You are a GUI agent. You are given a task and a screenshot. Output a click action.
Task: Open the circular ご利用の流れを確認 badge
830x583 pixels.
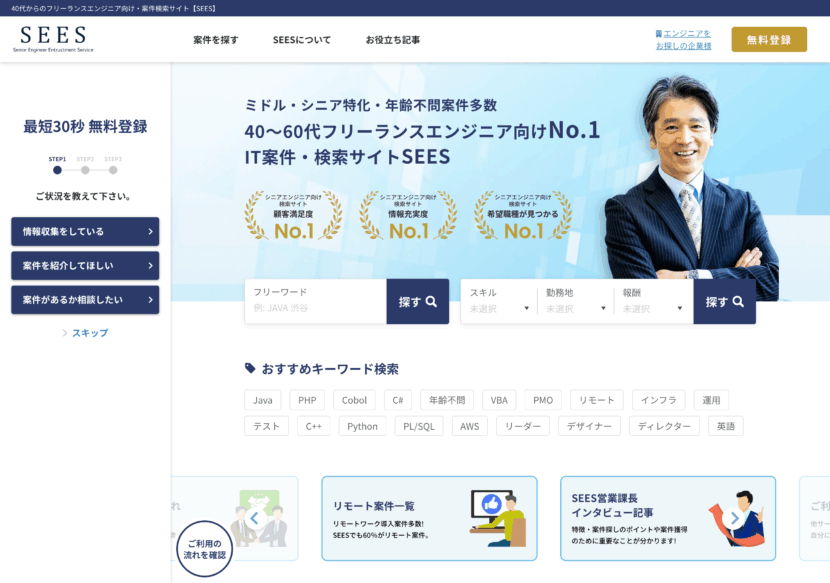(x=204, y=548)
